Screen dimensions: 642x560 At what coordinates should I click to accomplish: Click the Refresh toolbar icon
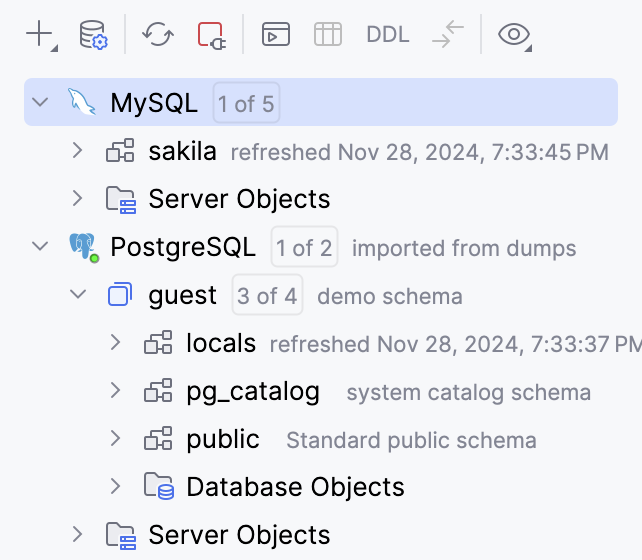157,34
